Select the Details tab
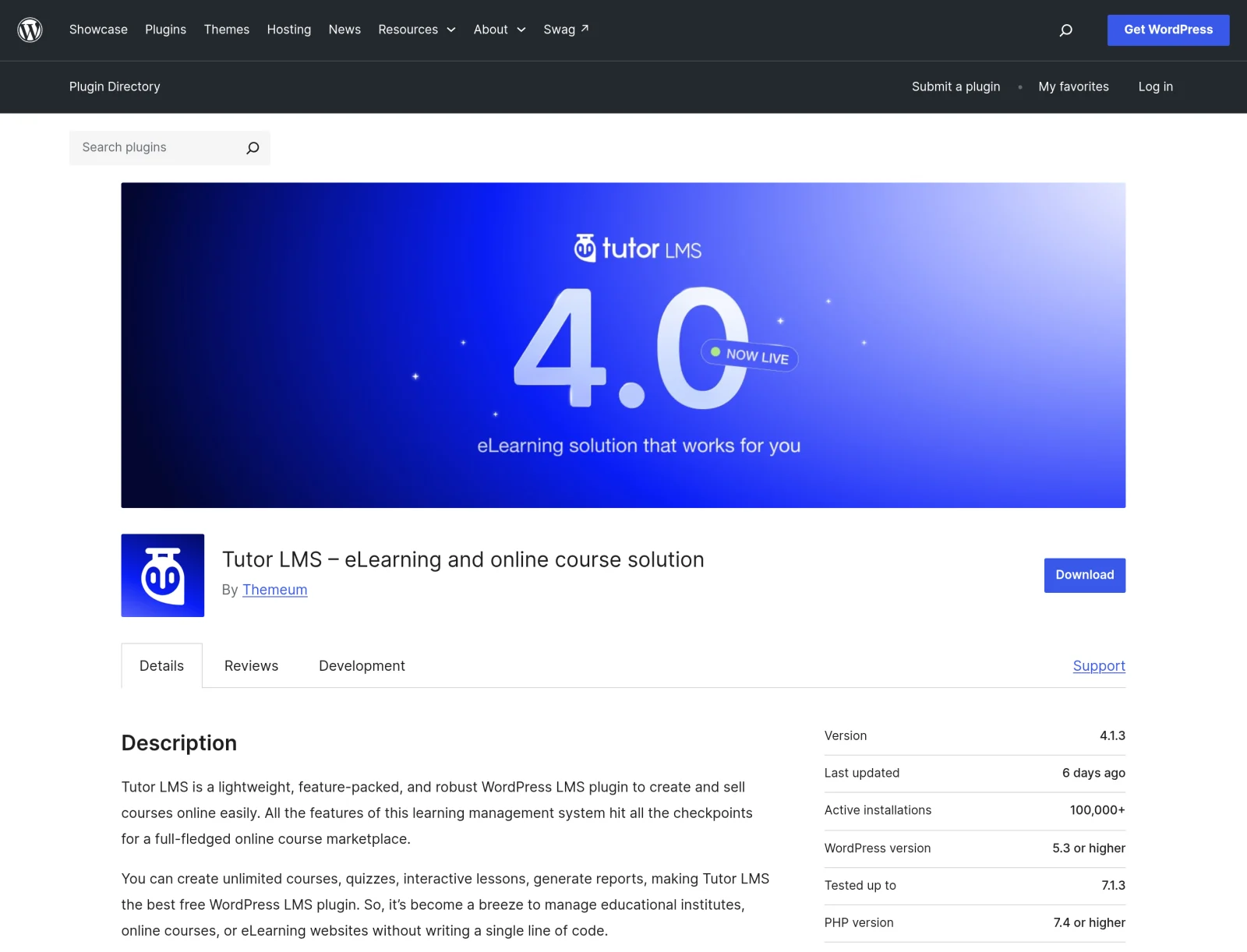1247x952 pixels. click(x=162, y=666)
